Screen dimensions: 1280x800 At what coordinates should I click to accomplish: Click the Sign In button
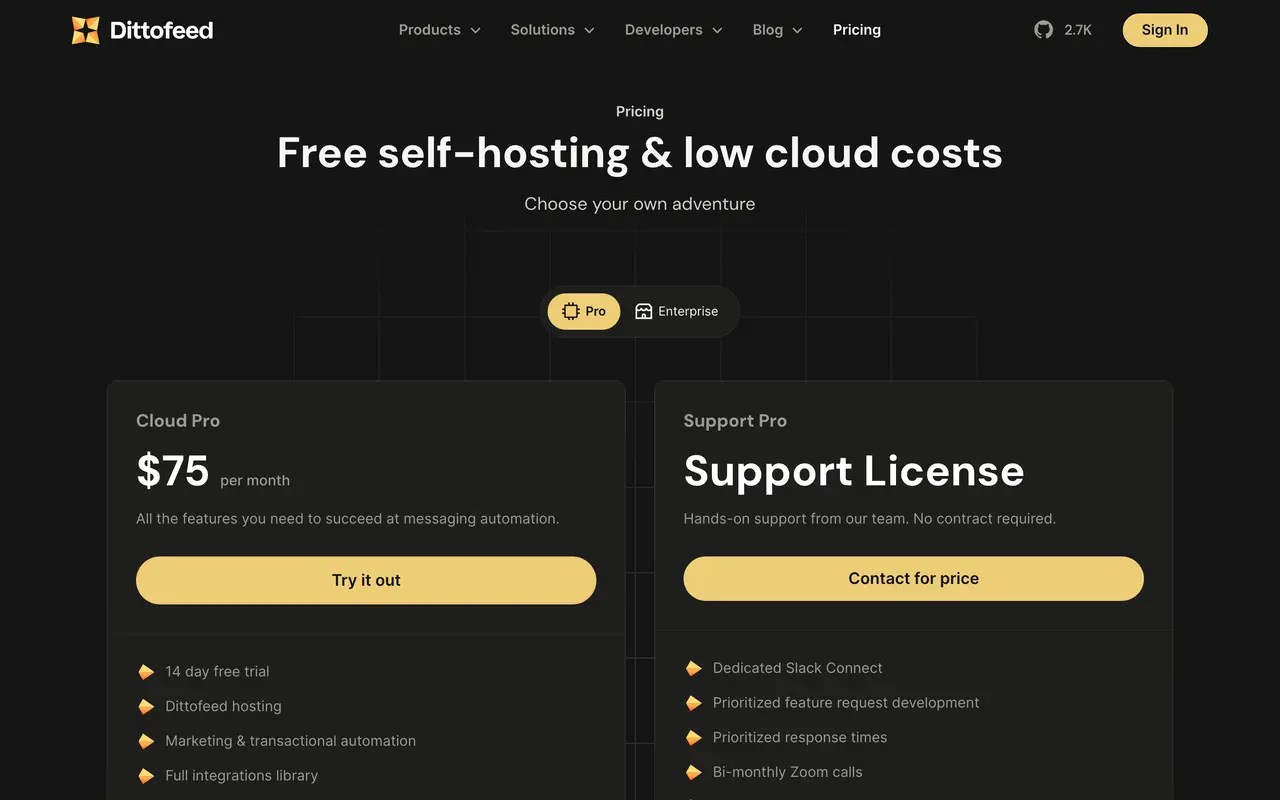(x=1165, y=30)
